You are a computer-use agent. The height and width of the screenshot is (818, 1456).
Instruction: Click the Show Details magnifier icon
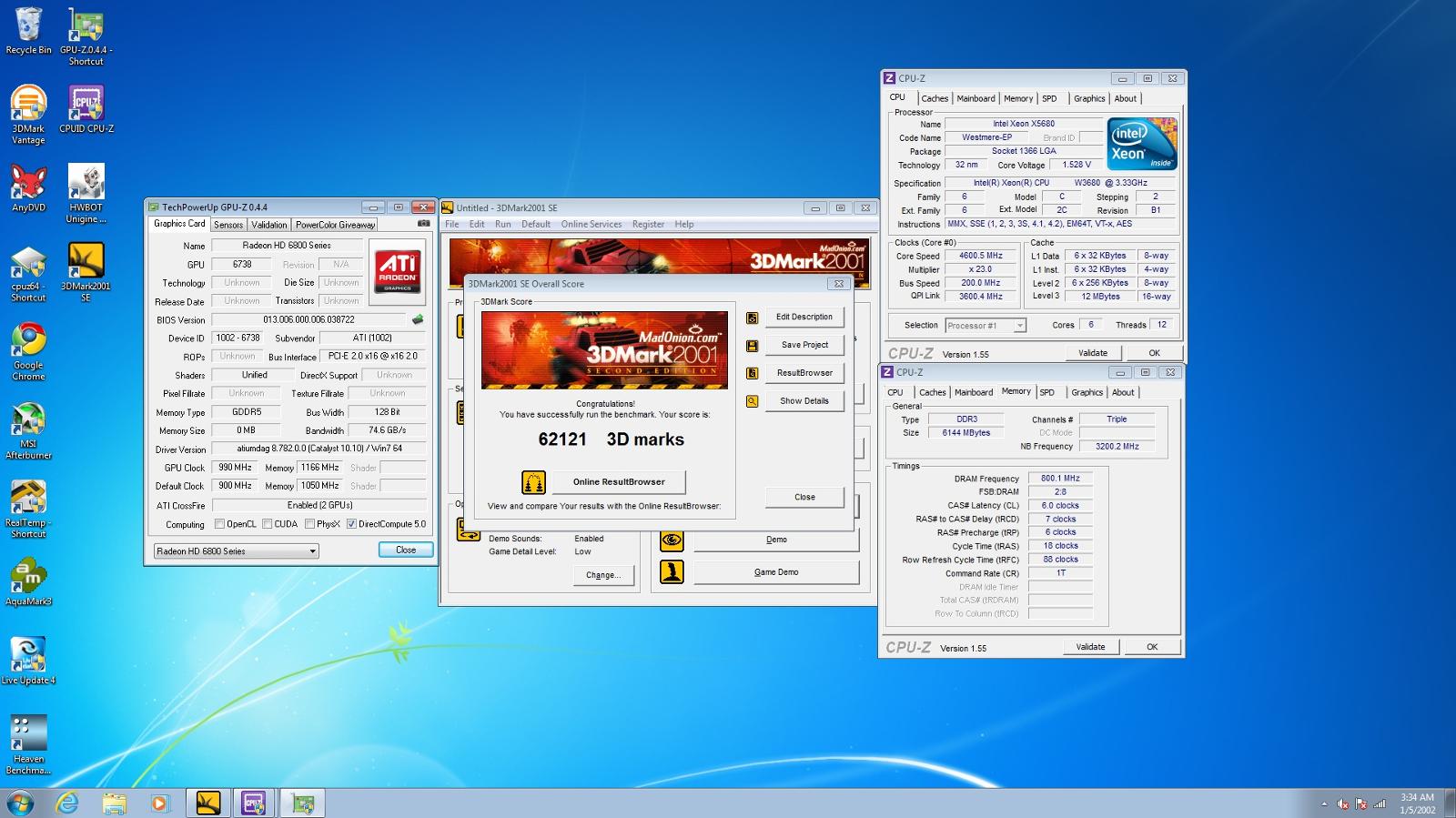pyautogui.click(x=752, y=401)
